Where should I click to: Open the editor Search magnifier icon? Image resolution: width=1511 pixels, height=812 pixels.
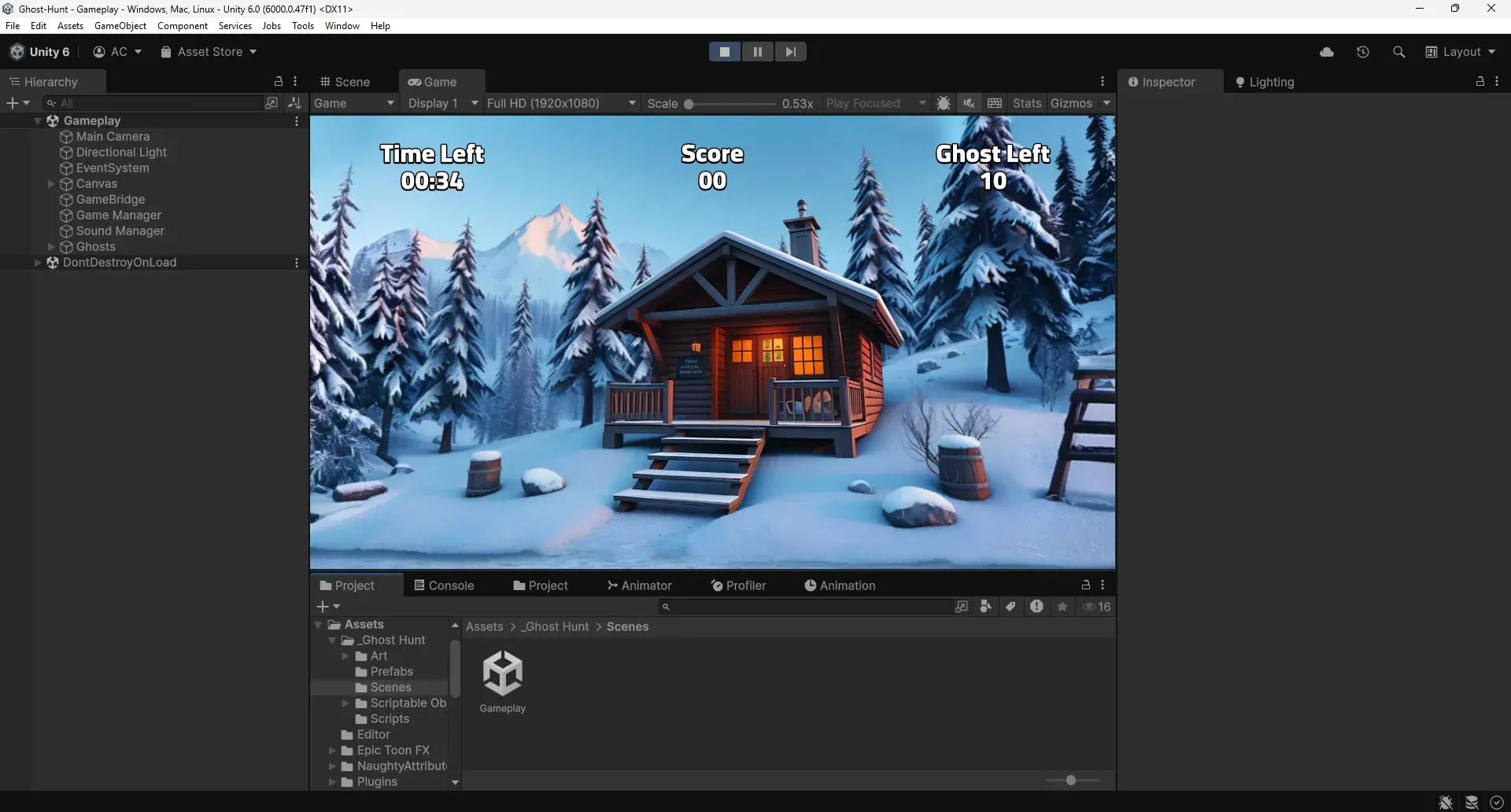click(x=1398, y=52)
